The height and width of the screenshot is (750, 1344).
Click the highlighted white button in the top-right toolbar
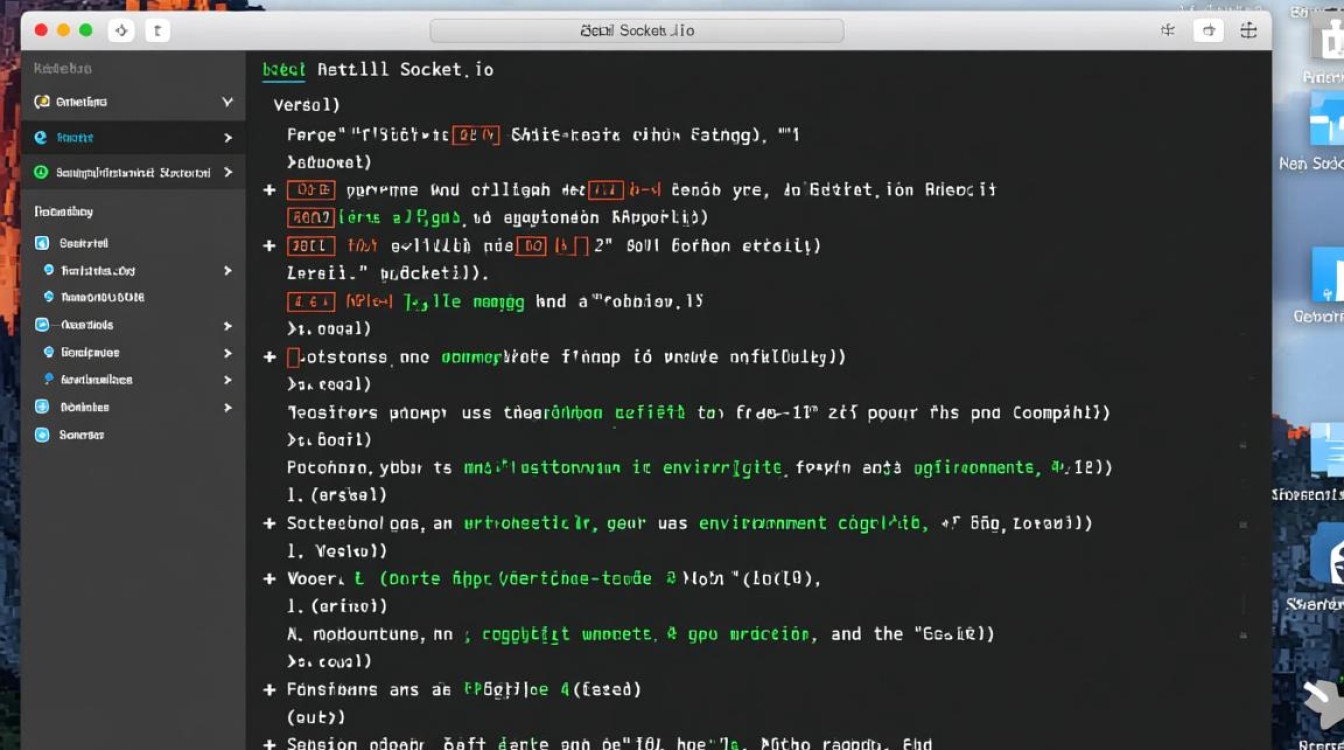1209,31
